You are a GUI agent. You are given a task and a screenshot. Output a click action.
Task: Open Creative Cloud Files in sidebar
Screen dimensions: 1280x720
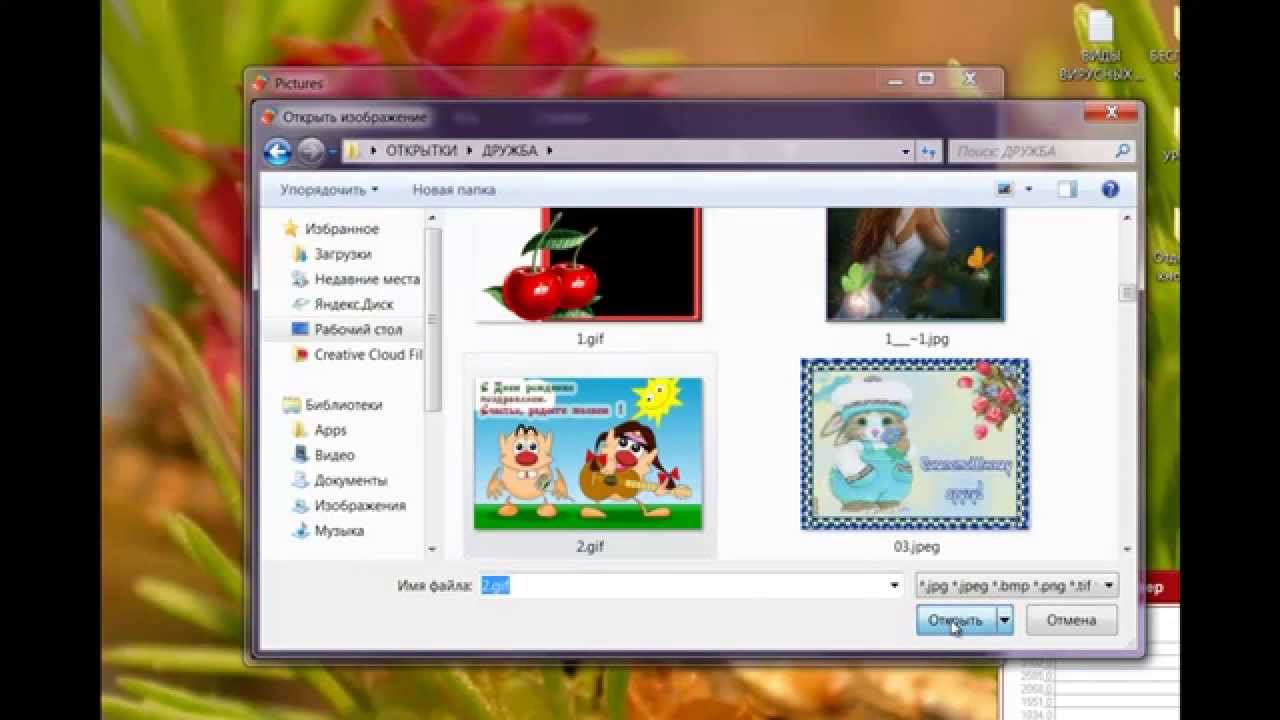(x=367, y=354)
